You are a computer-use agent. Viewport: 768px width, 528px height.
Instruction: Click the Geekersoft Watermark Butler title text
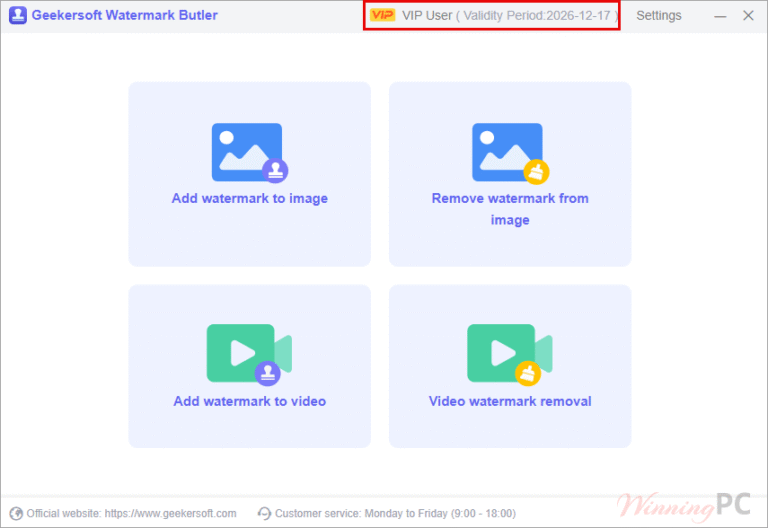pos(124,15)
